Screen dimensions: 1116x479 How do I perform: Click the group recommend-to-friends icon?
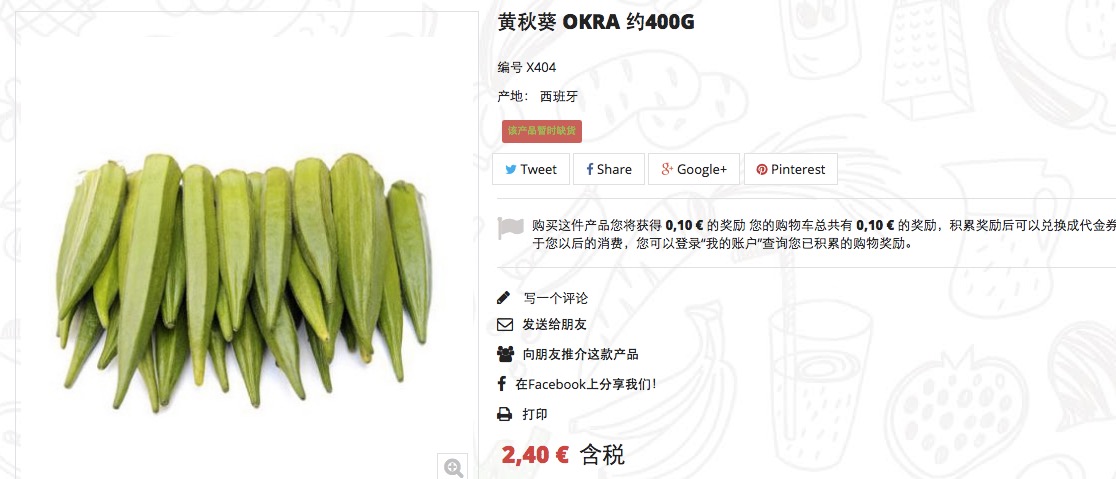[505, 354]
